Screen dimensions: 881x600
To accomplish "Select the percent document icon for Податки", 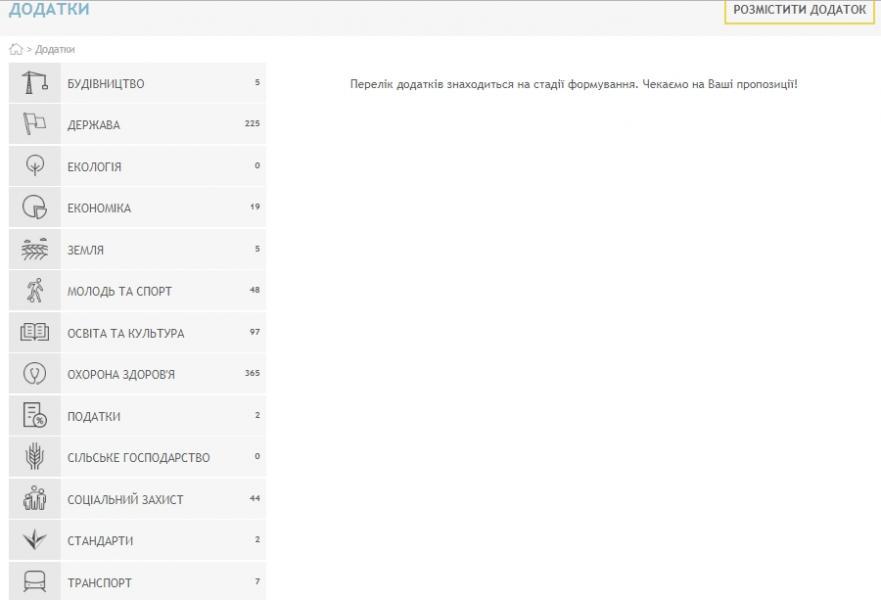I will coord(34,416).
